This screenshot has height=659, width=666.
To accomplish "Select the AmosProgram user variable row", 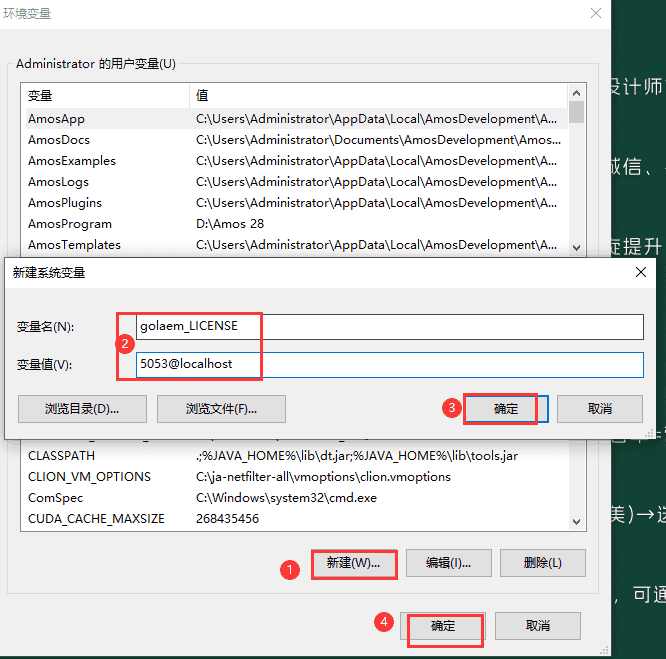I will (x=296, y=224).
